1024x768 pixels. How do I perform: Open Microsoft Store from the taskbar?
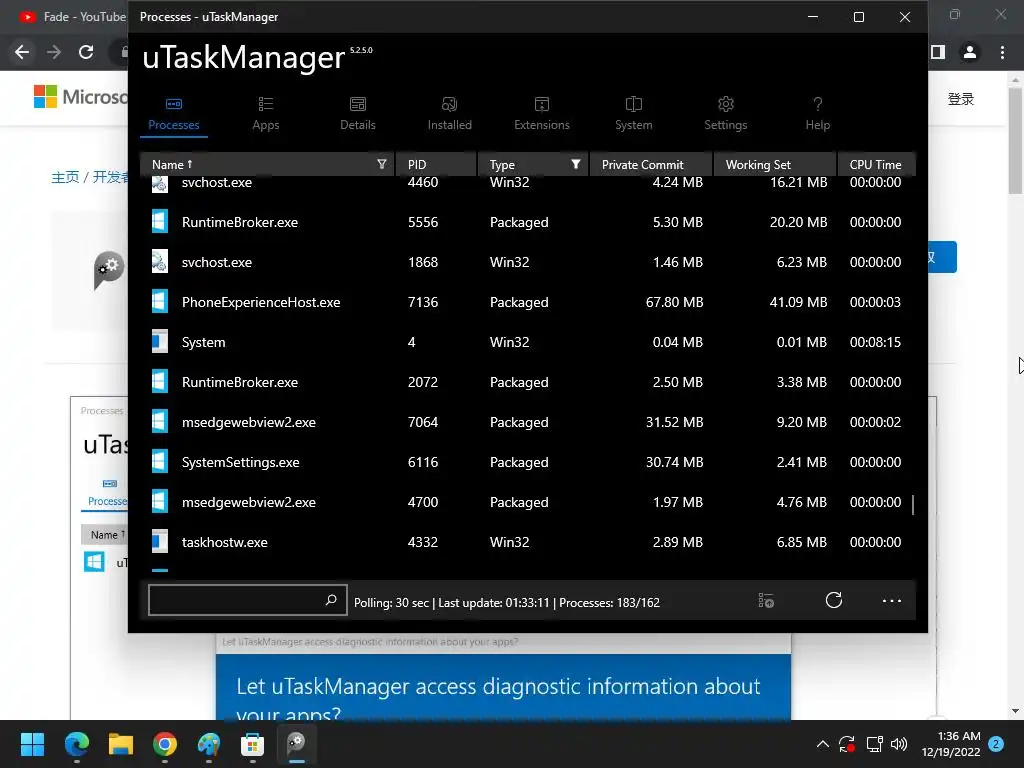[252, 744]
